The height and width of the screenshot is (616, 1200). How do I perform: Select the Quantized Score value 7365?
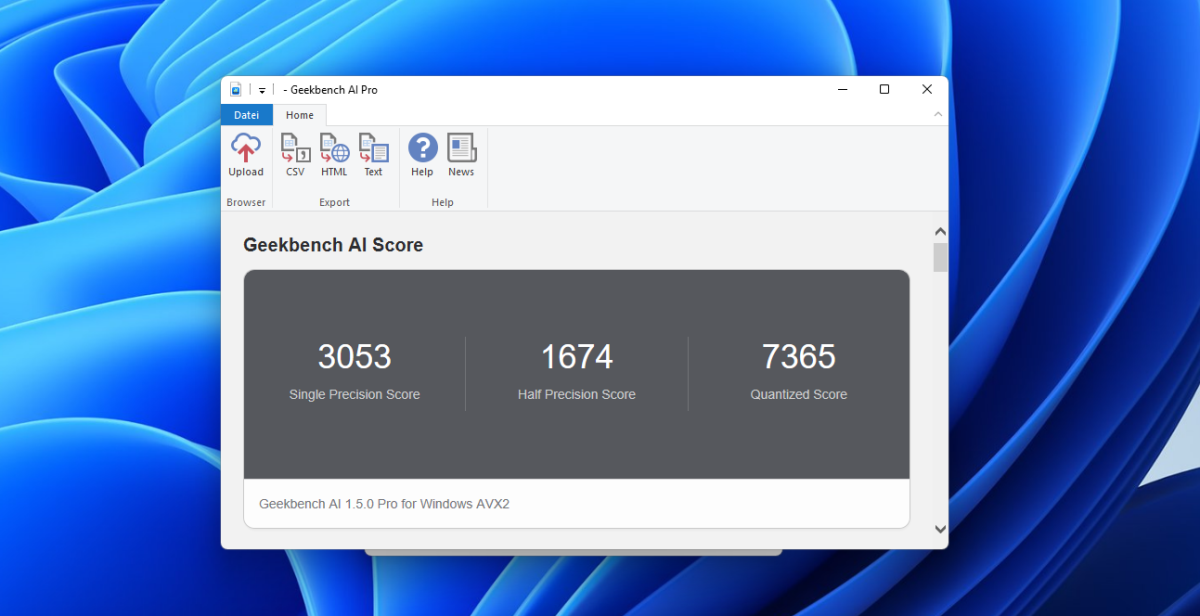coord(798,357)
